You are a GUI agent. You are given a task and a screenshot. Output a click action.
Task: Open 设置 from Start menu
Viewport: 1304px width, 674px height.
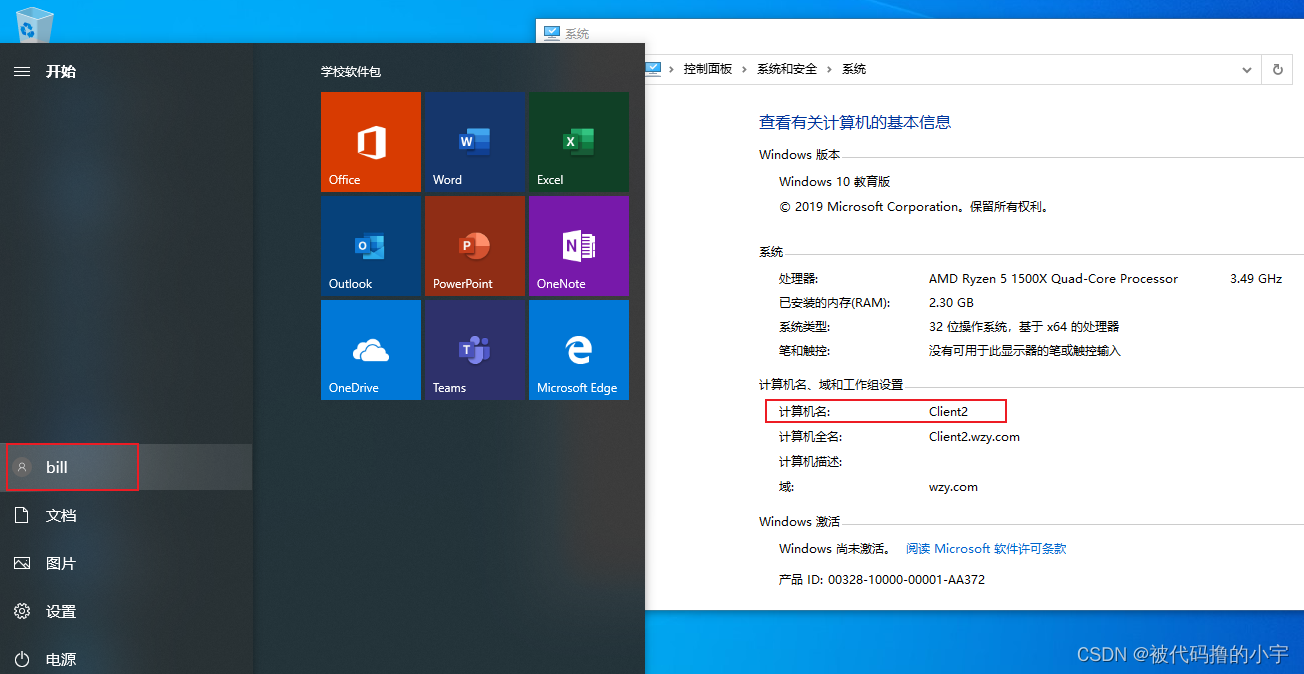126,611
